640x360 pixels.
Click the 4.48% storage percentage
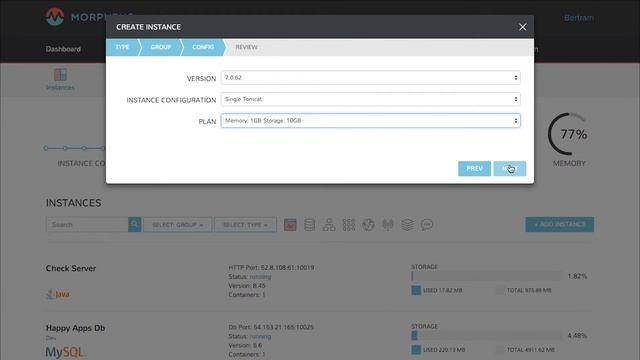[577, 336]
